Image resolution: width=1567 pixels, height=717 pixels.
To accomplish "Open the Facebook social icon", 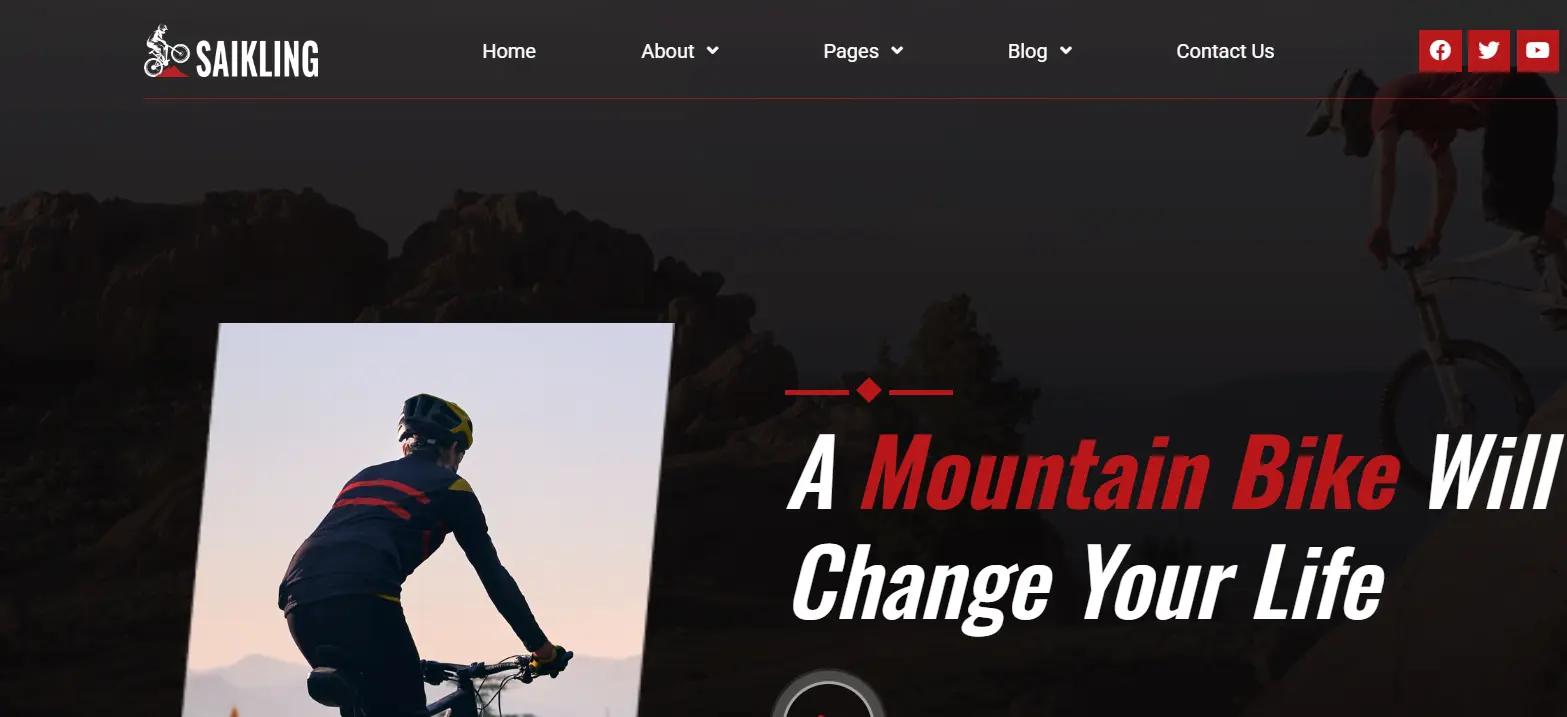I will pos(1440,51).
